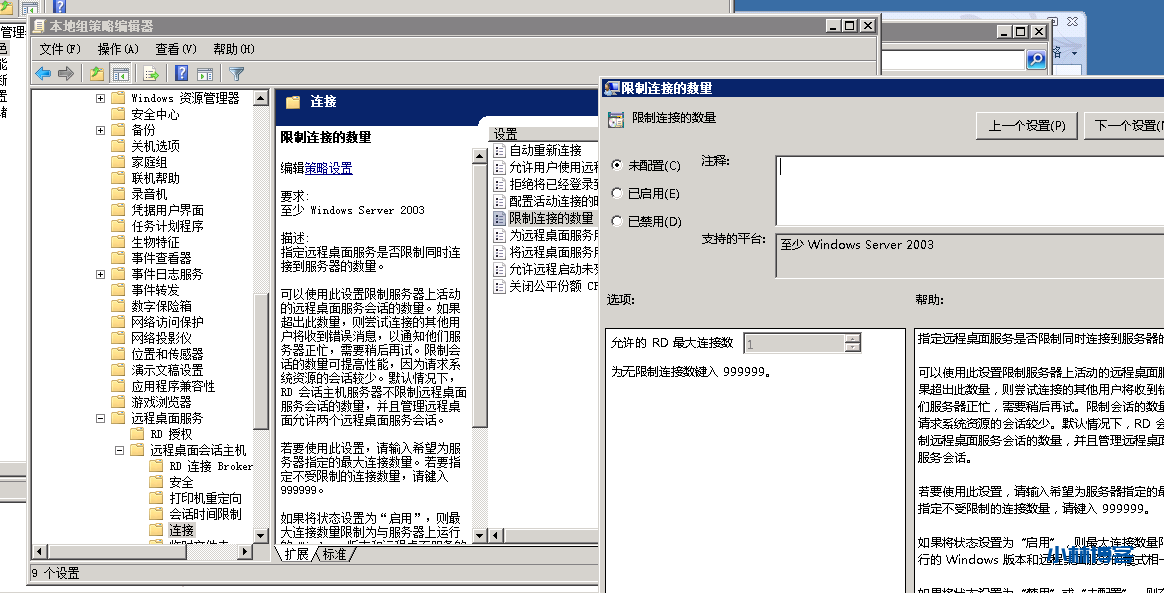Switch to the 标准 tab

click(334, 554)
